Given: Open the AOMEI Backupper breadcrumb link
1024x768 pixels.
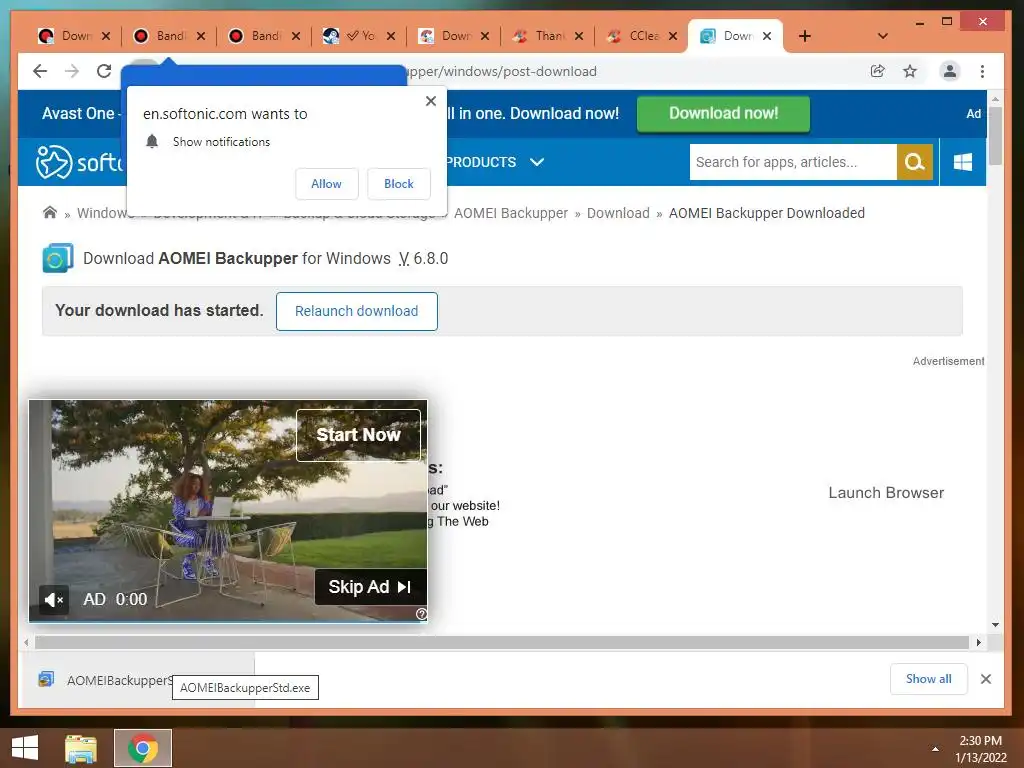Looking at the screenshot, I should 511,213.
